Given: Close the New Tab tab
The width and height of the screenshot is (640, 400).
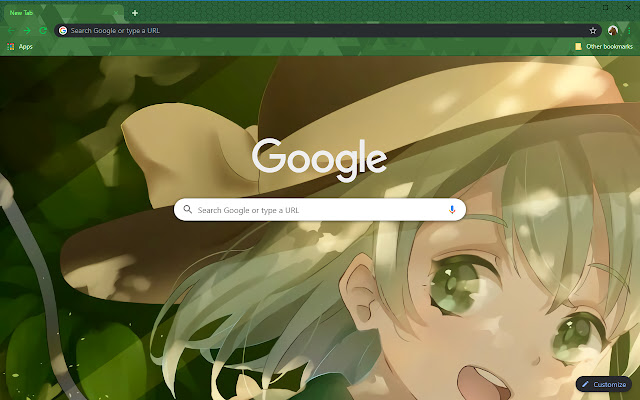Looking at the screenshot, I should point(116,13).
